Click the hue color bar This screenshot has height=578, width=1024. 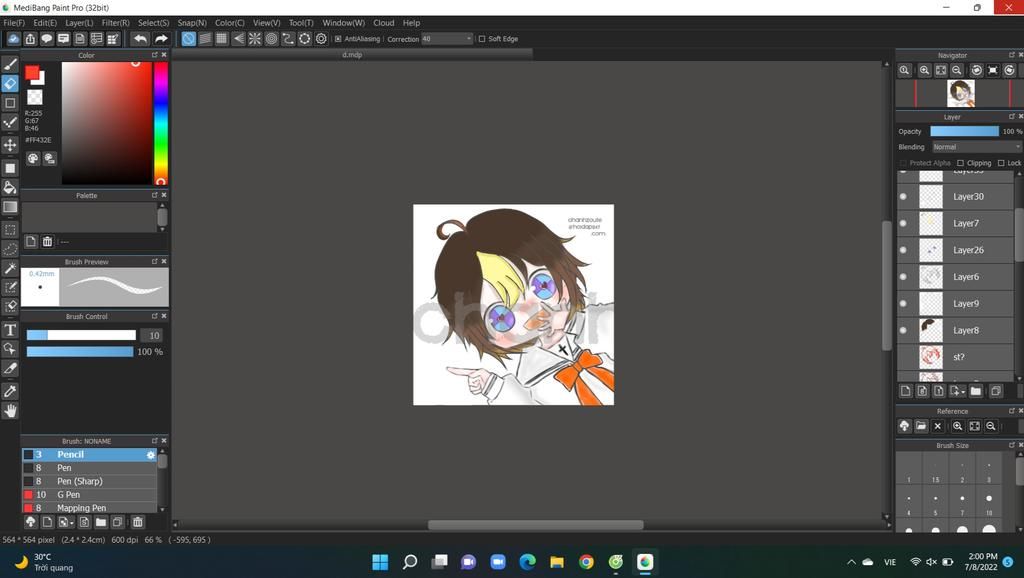tap(161, 123)
